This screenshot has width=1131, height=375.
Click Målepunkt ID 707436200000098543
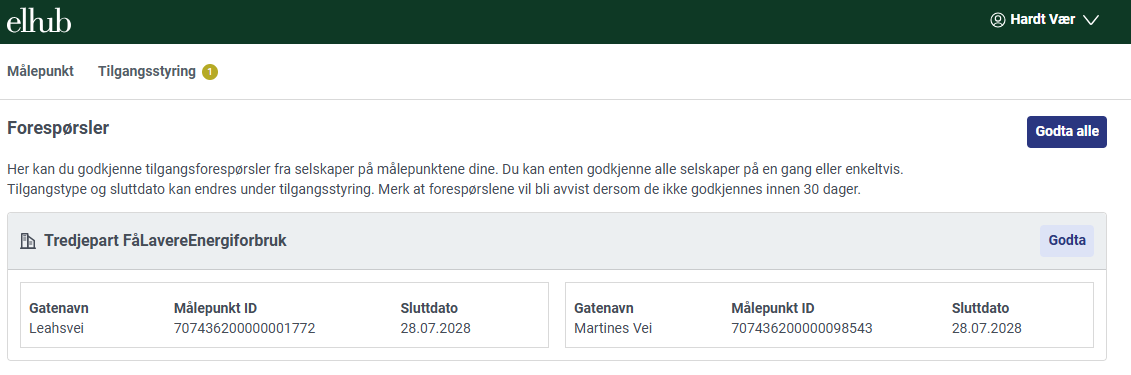[x=802, y=329]
